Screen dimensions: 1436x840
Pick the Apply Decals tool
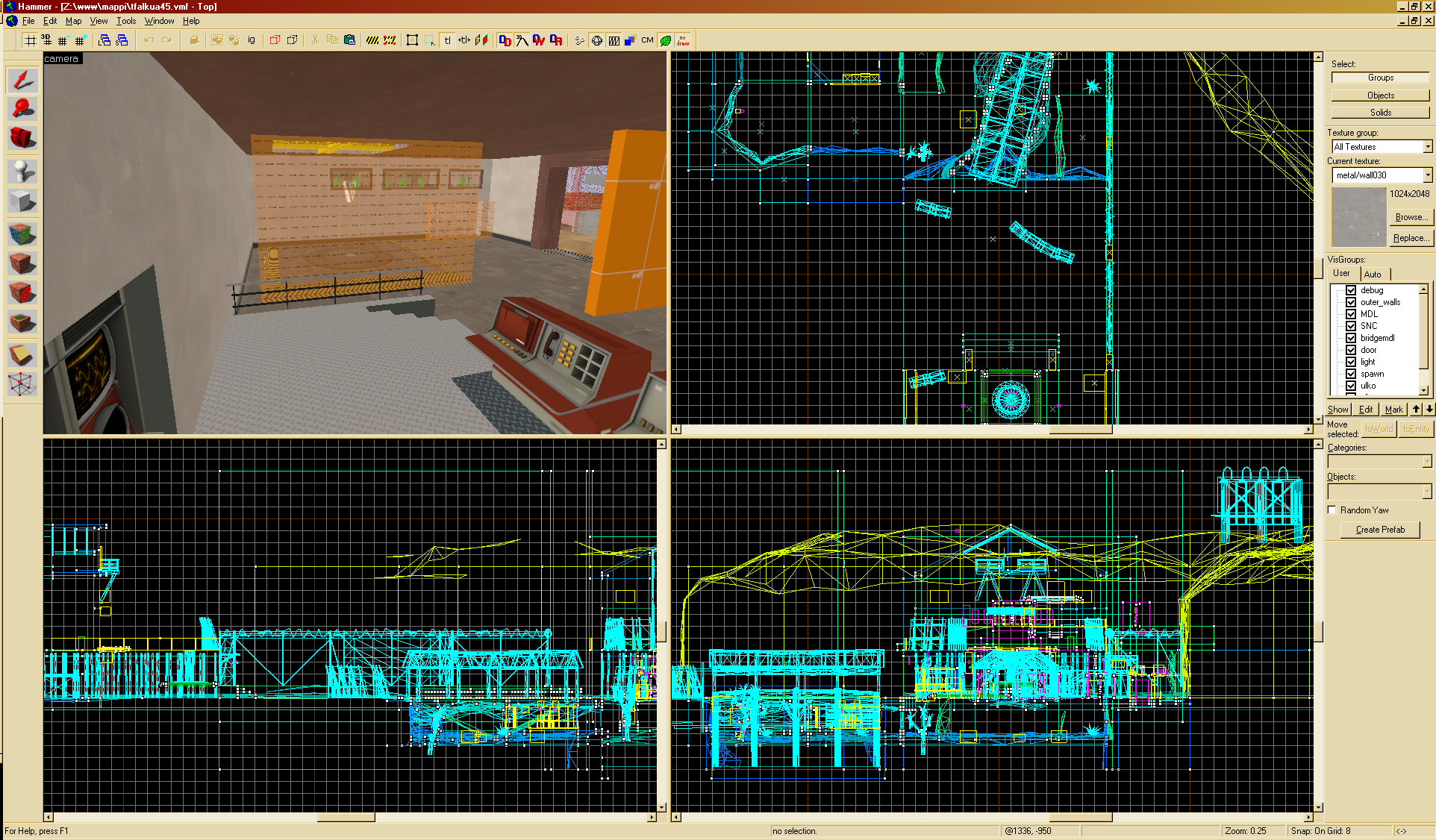click(22, 293)
